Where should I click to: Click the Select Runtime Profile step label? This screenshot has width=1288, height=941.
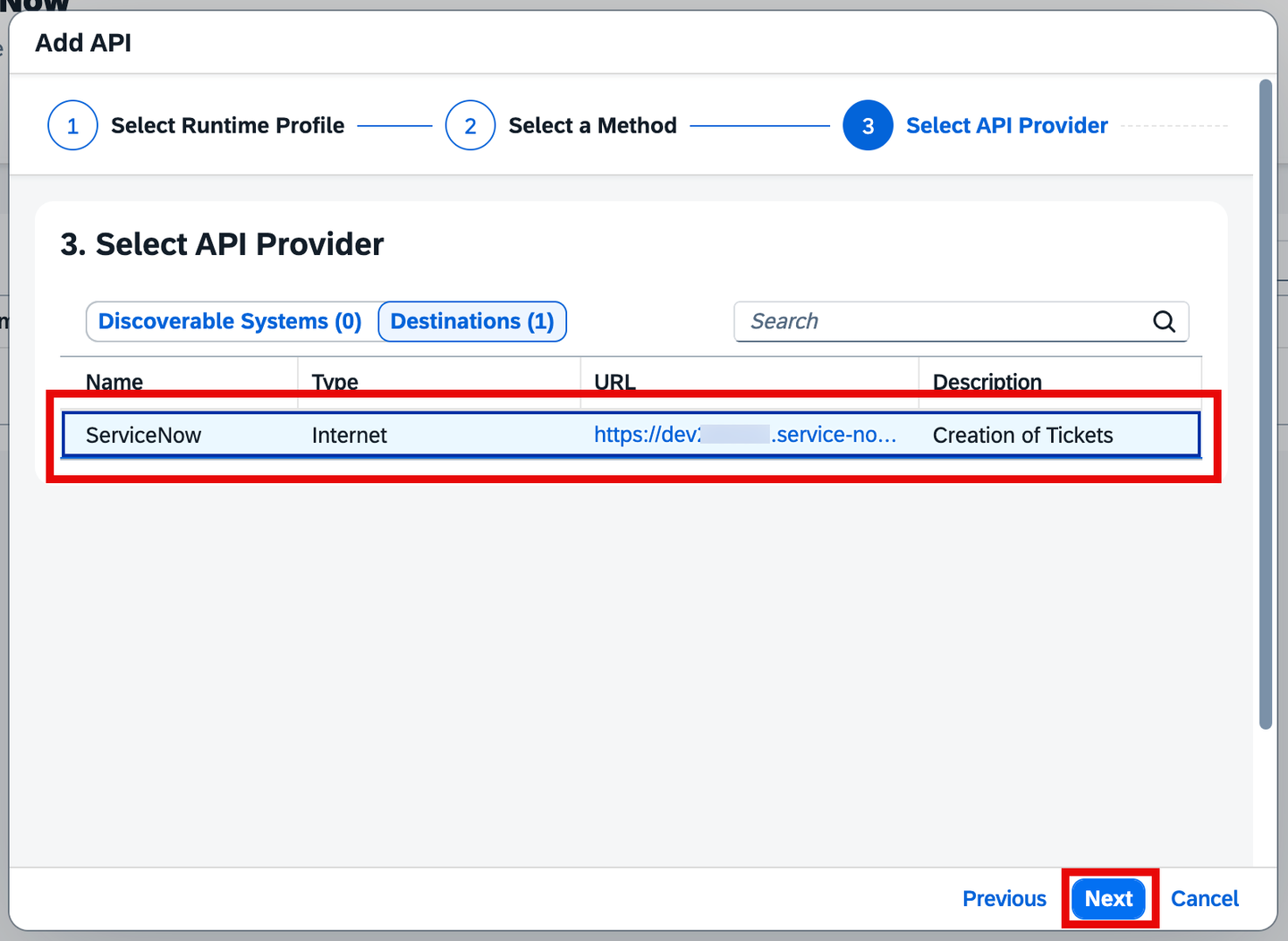227,125
